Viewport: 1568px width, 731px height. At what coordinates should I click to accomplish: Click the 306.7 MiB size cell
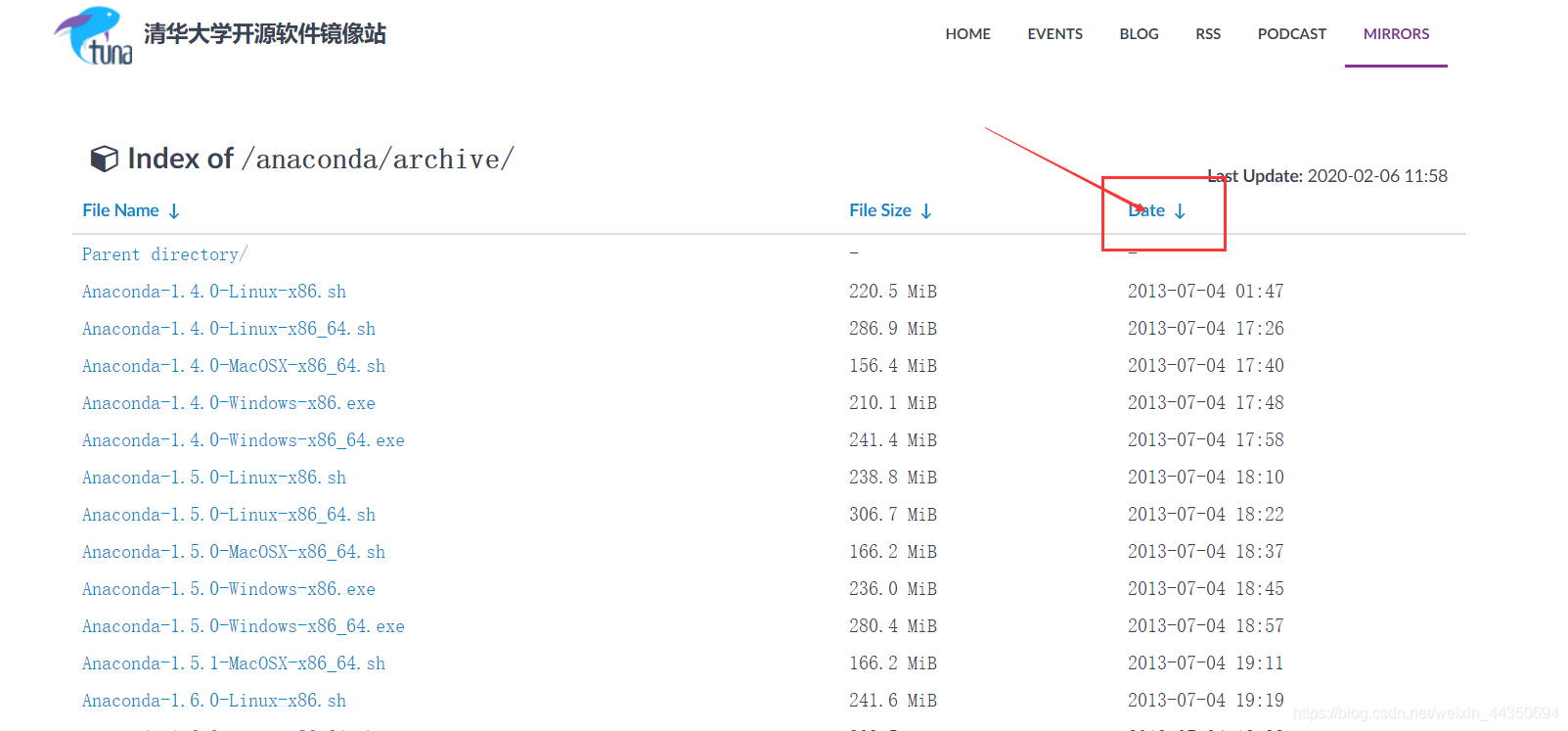[893, 515]
